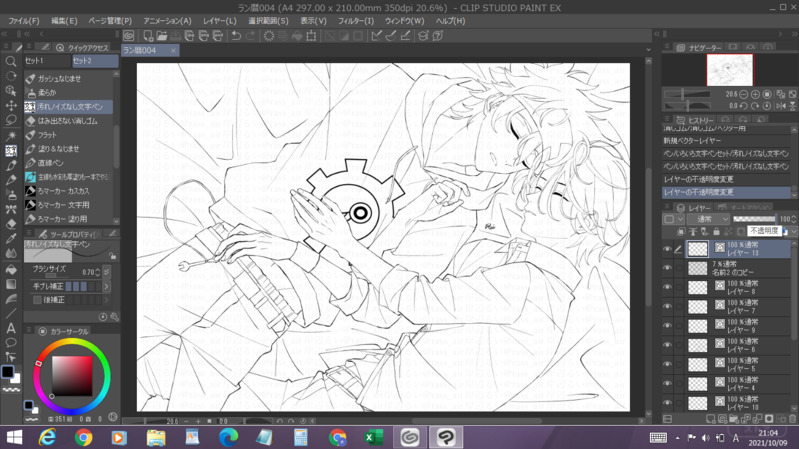Click the Redo arrow in command bar

pyautogui.click(x=250, y=36)
